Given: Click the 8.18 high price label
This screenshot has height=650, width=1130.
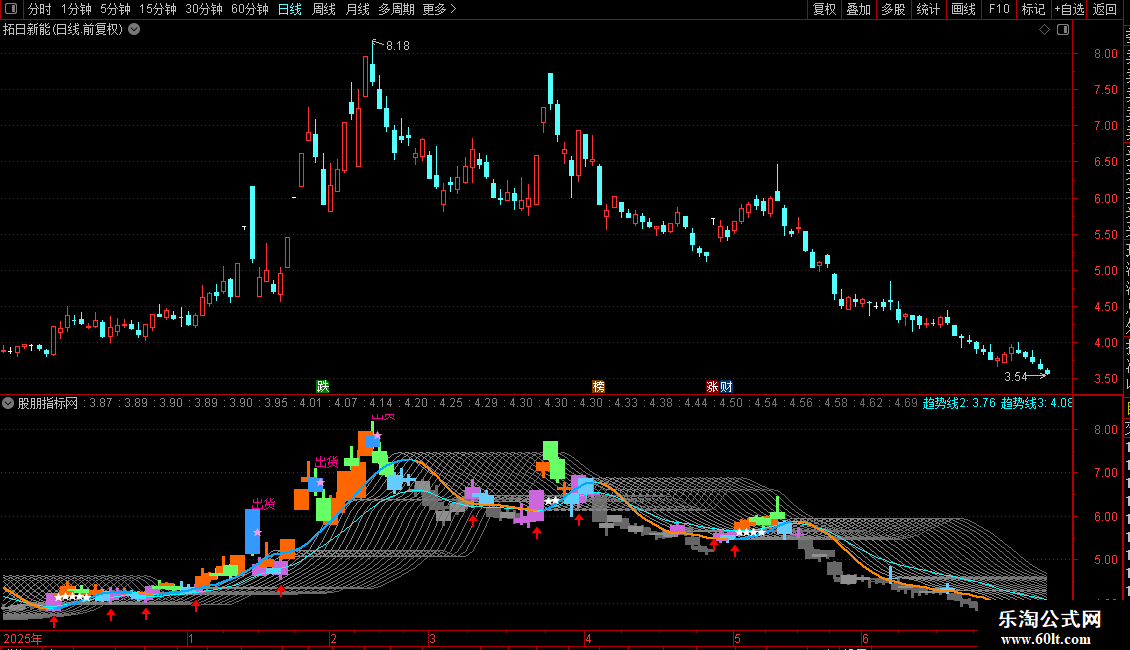Looking at the screenshot, I should click(x=398, y=45).
